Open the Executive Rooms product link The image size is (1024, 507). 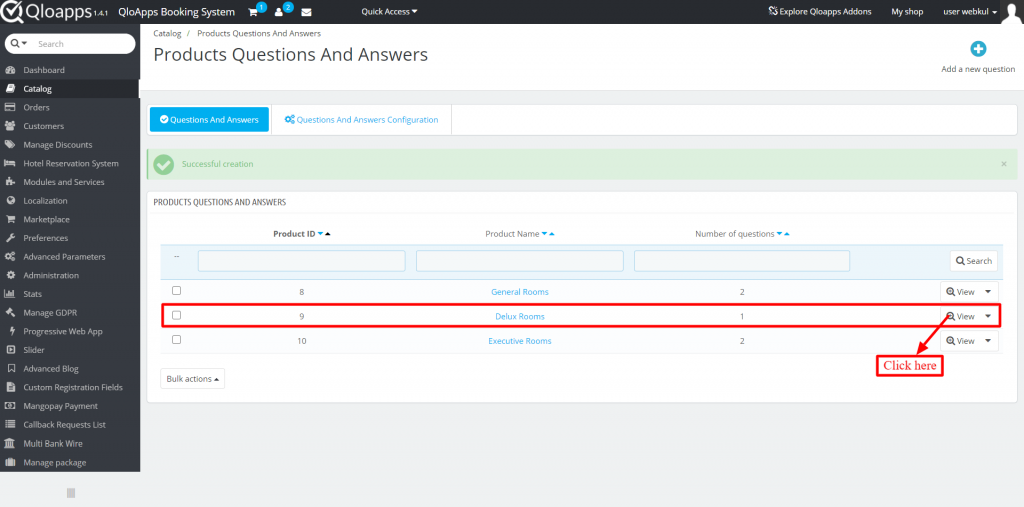(520, 341)
